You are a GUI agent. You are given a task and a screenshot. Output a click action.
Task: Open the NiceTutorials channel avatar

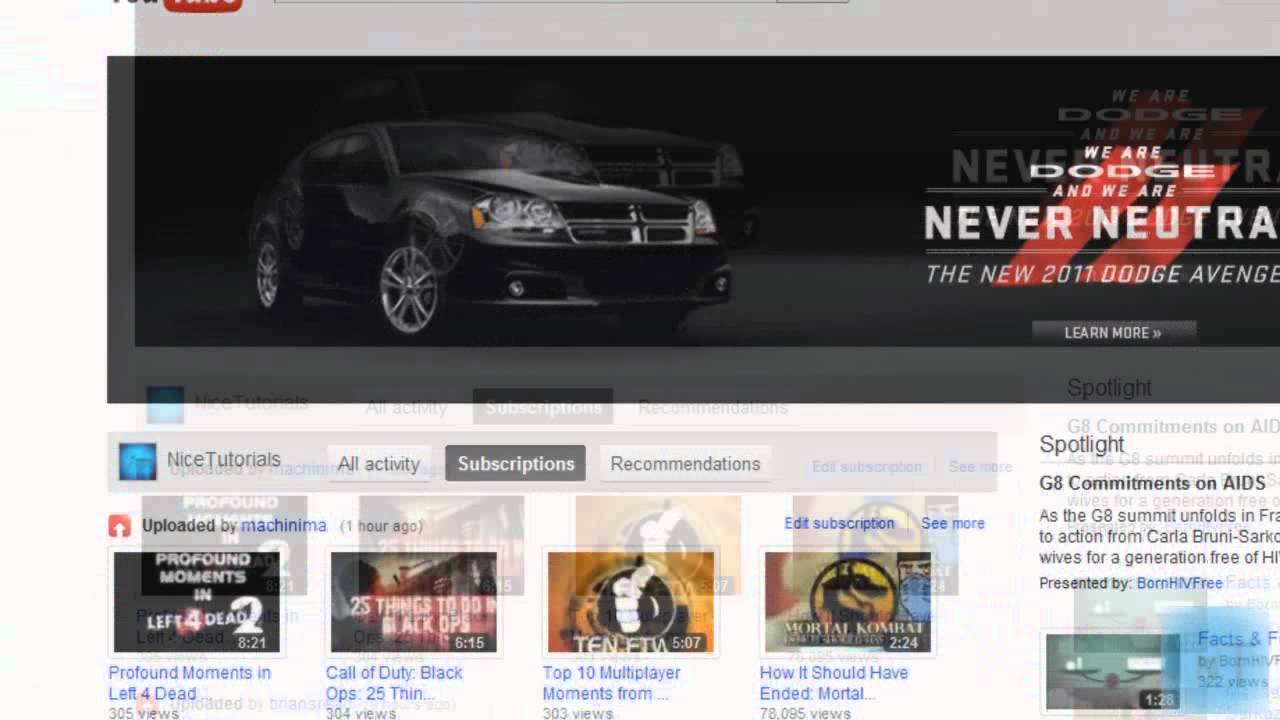[x=138, y=462]
